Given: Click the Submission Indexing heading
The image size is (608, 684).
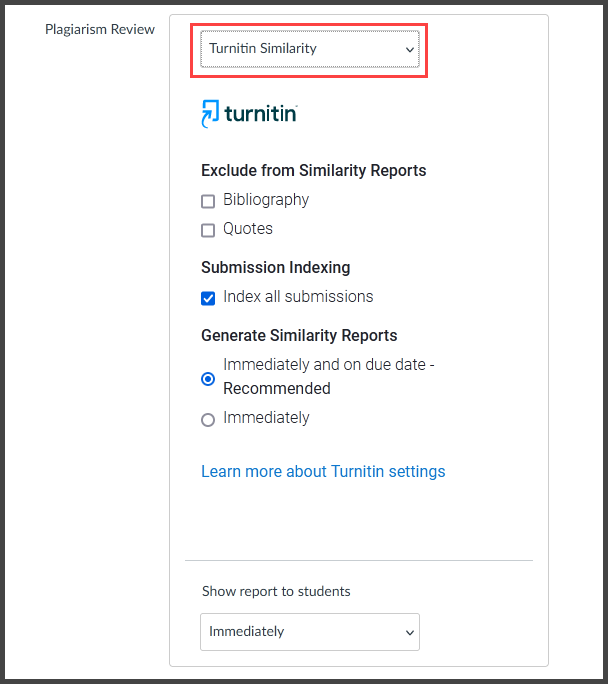Looking at the screenshot, I should (276, 267).
